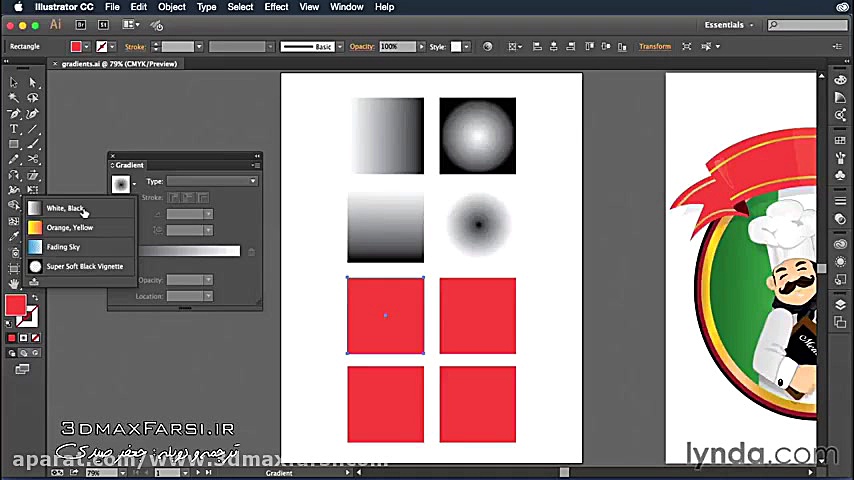The width and height of the screenshot is (854, 480).
Task: Click the delete gradient stop trash icon
Action: pos(251,252)
